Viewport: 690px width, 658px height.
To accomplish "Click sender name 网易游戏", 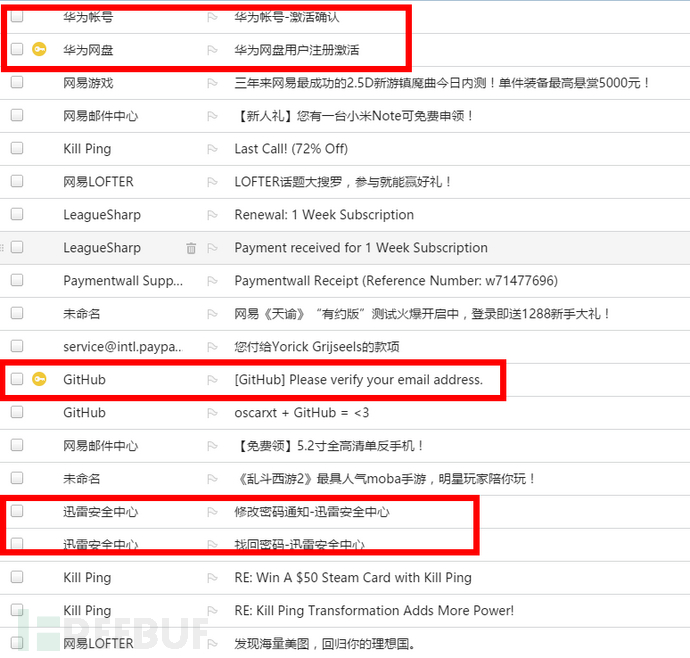I will pos(88,83).
